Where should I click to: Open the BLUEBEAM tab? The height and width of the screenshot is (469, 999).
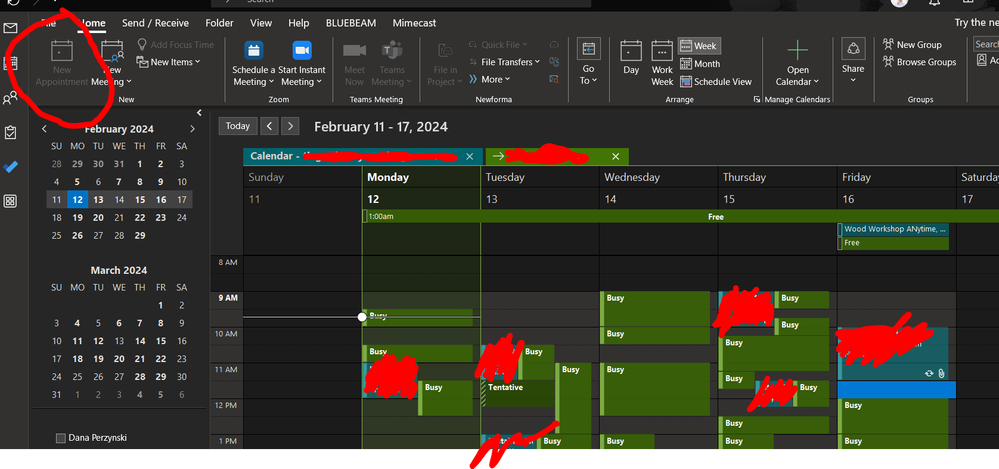(351, 23)
